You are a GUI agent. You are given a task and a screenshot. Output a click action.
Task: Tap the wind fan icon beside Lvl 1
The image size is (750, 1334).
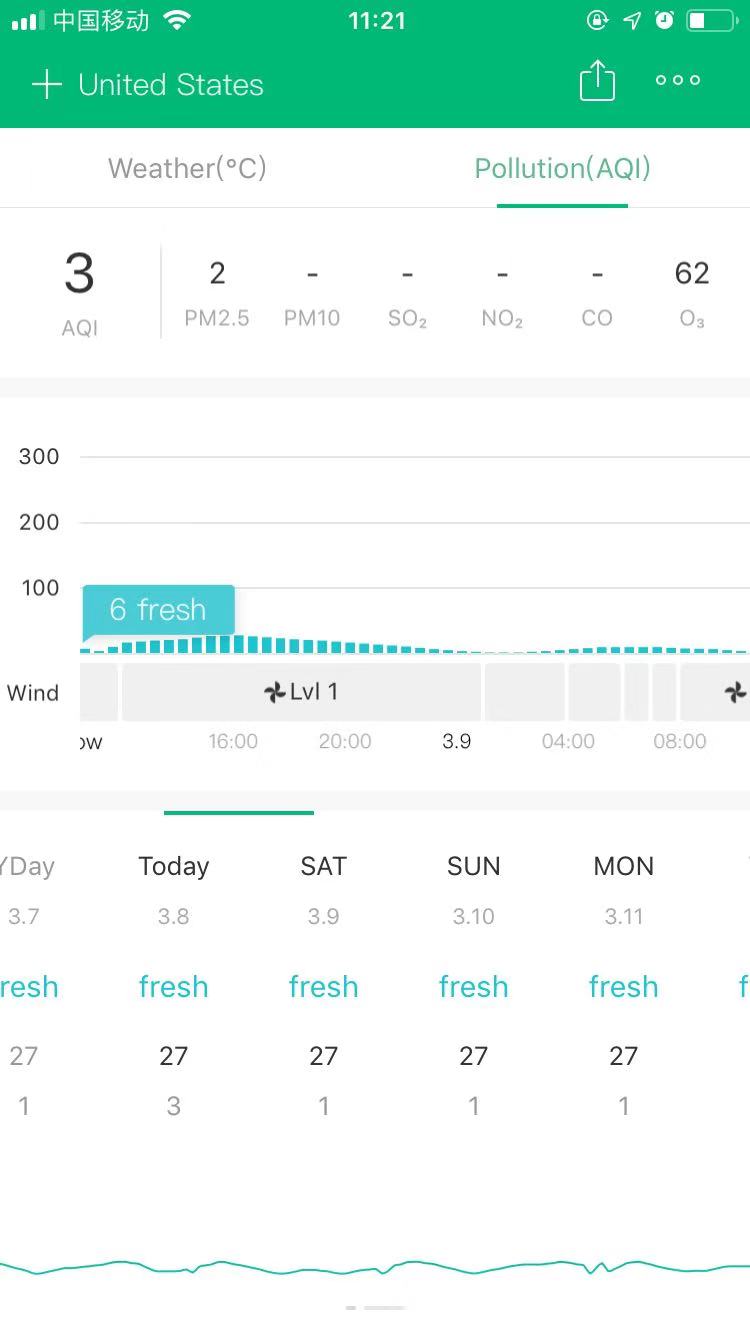coord(274,692)
